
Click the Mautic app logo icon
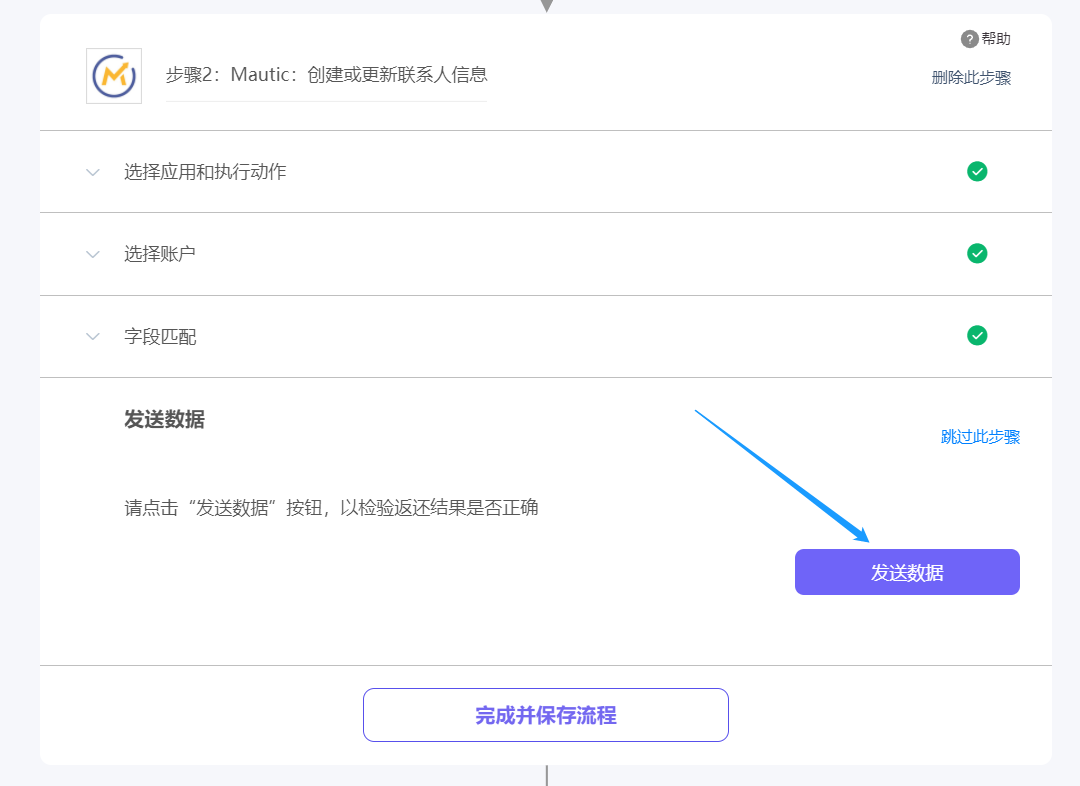click(x=114, y=76)
